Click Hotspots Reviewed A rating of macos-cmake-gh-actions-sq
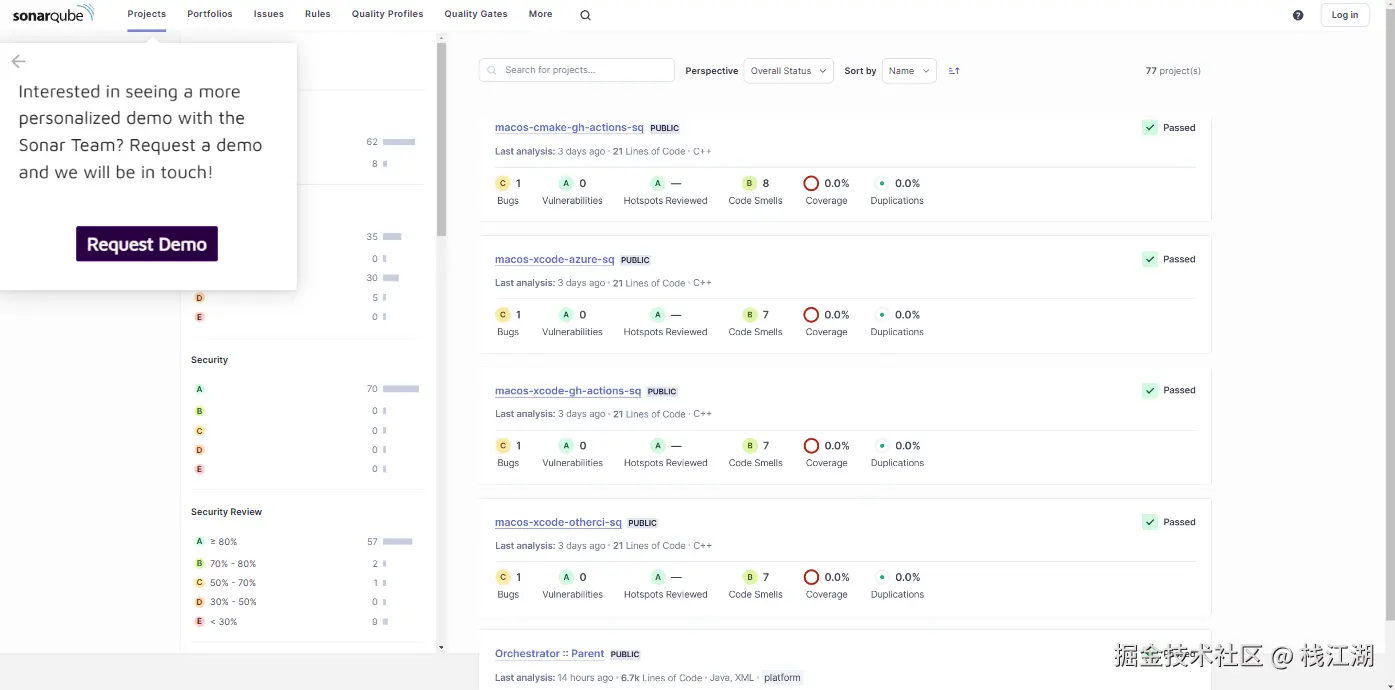This screenshot has height=690, width=1395. (657, 183)
